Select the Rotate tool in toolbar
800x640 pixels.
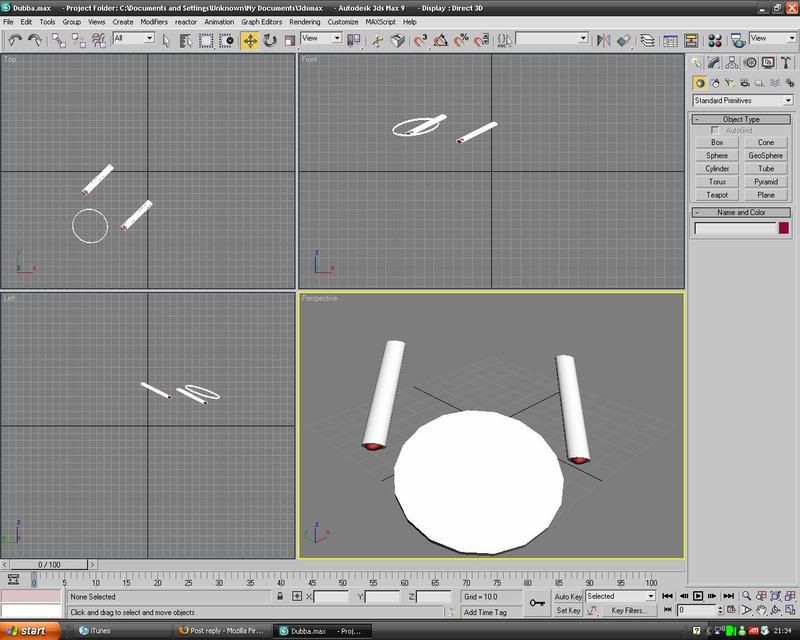(270, 40)
